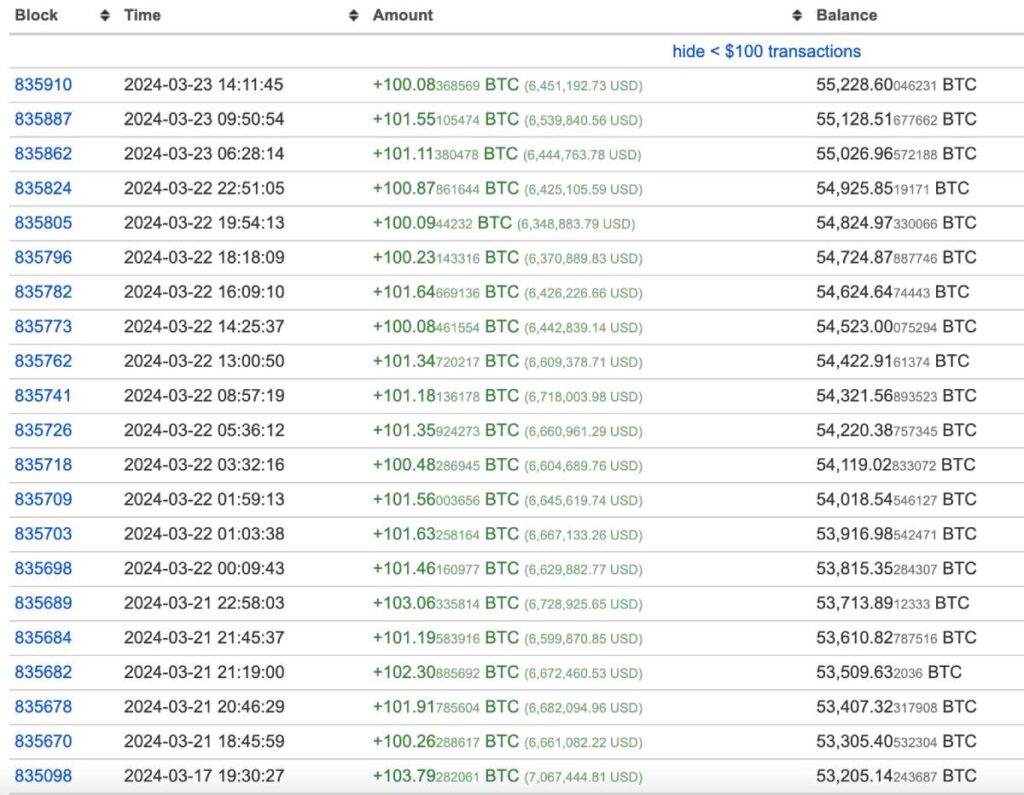The image size is (1024, 795).
Task: Toggle the hide < $100 transactions link
Action: coord(766,51)
